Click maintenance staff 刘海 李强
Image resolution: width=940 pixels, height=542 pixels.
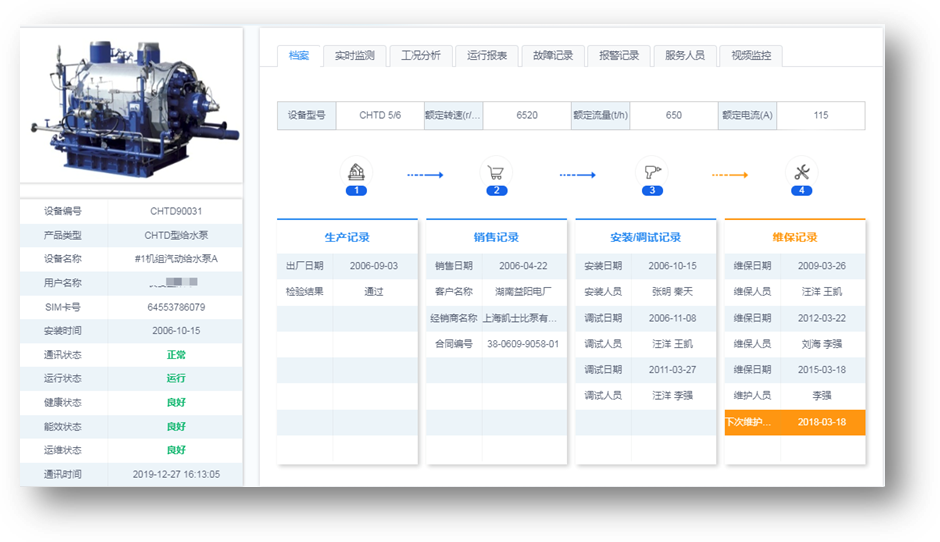[x=821, y=344]
